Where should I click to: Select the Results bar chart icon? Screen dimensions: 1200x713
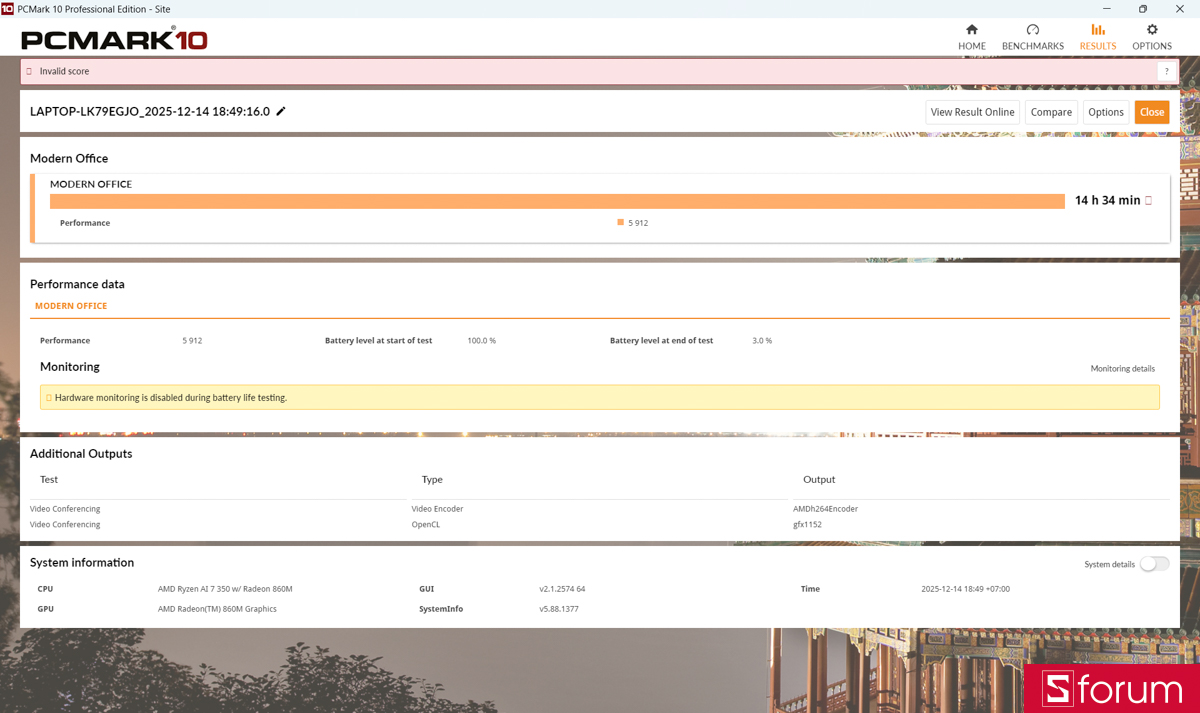pos(1097,30)
